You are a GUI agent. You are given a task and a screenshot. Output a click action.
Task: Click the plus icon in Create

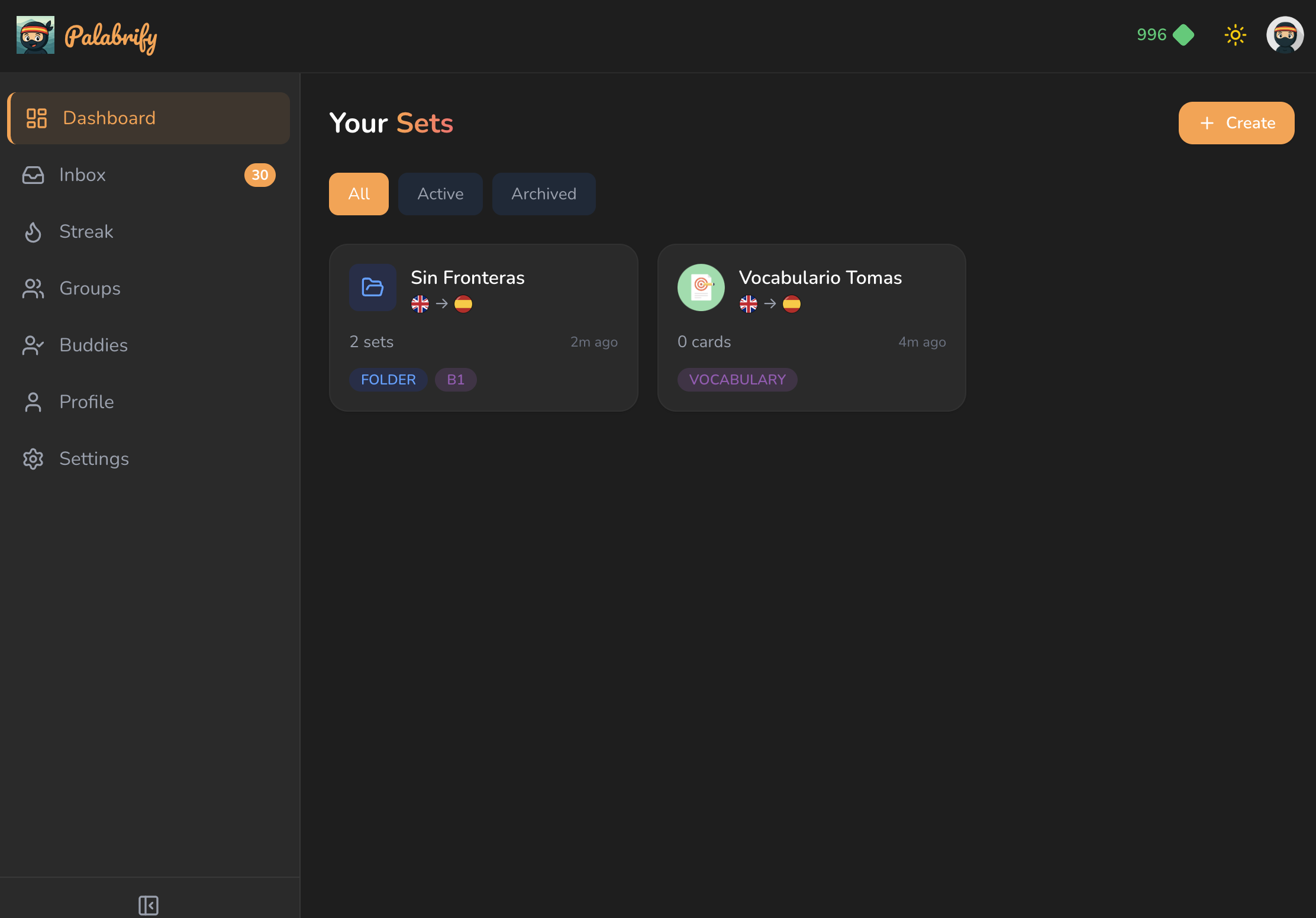[x=1207, y=123]
